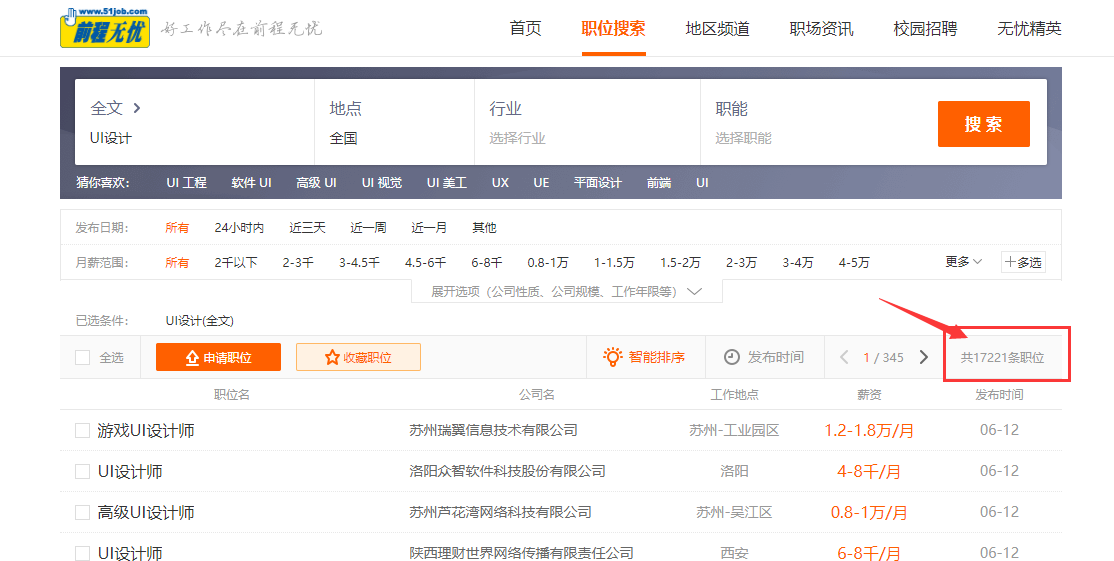Click the +多选 multi-select button
This screenshot has width=1114, height=561.
(x=1023, y=262)
